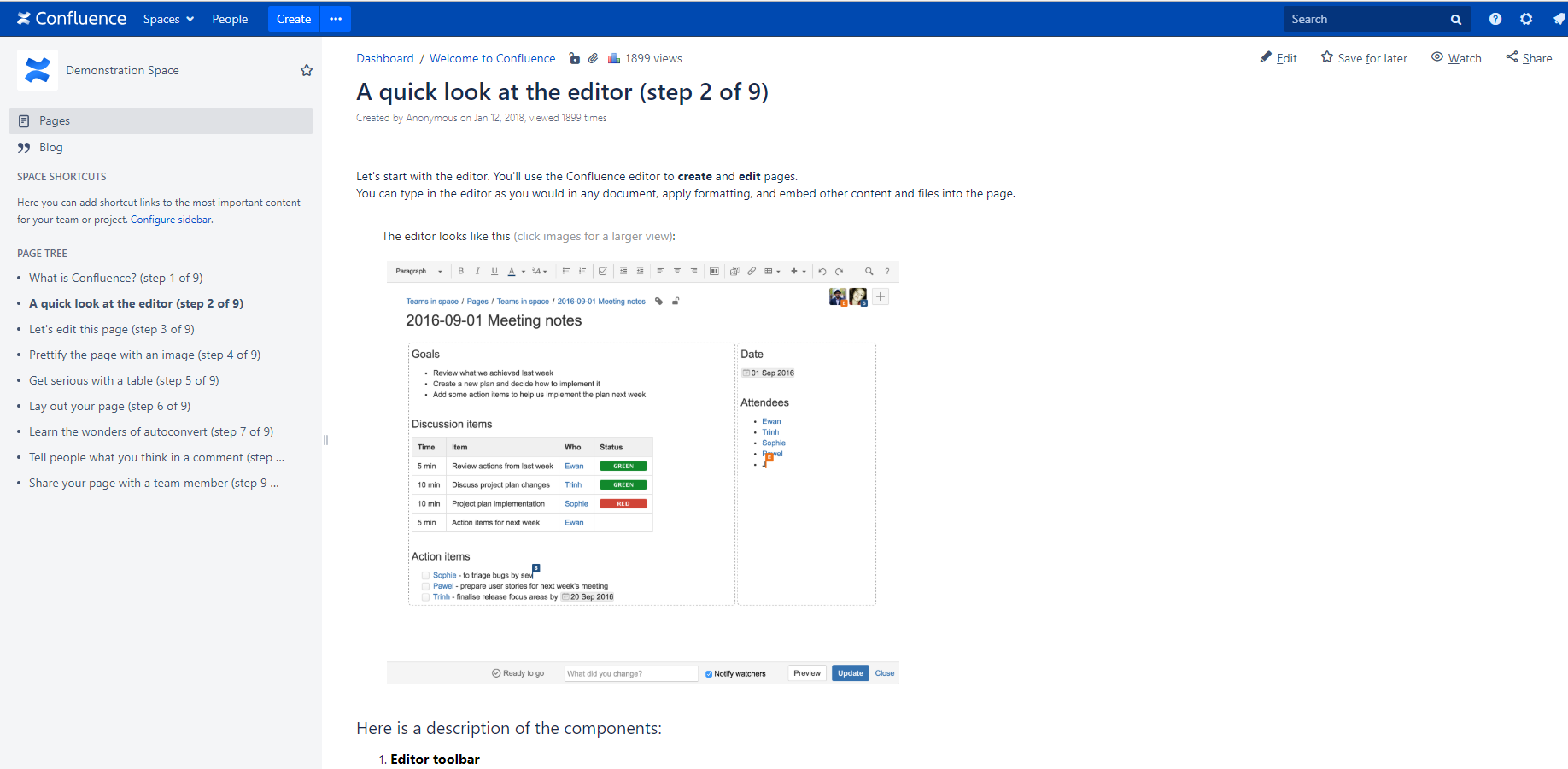Open 'Share your page with a team member'
The height and width of the screenshot is (769, 1568).
coord(154,483)
